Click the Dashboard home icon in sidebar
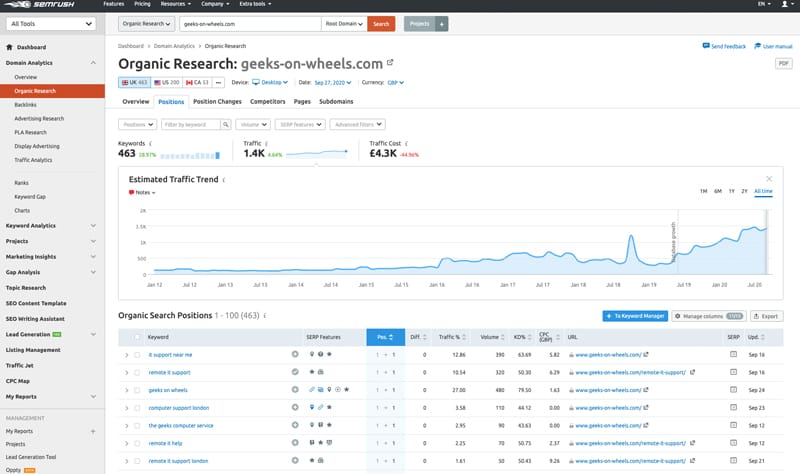This screenshot has width=800, height=474. [10, 47]
